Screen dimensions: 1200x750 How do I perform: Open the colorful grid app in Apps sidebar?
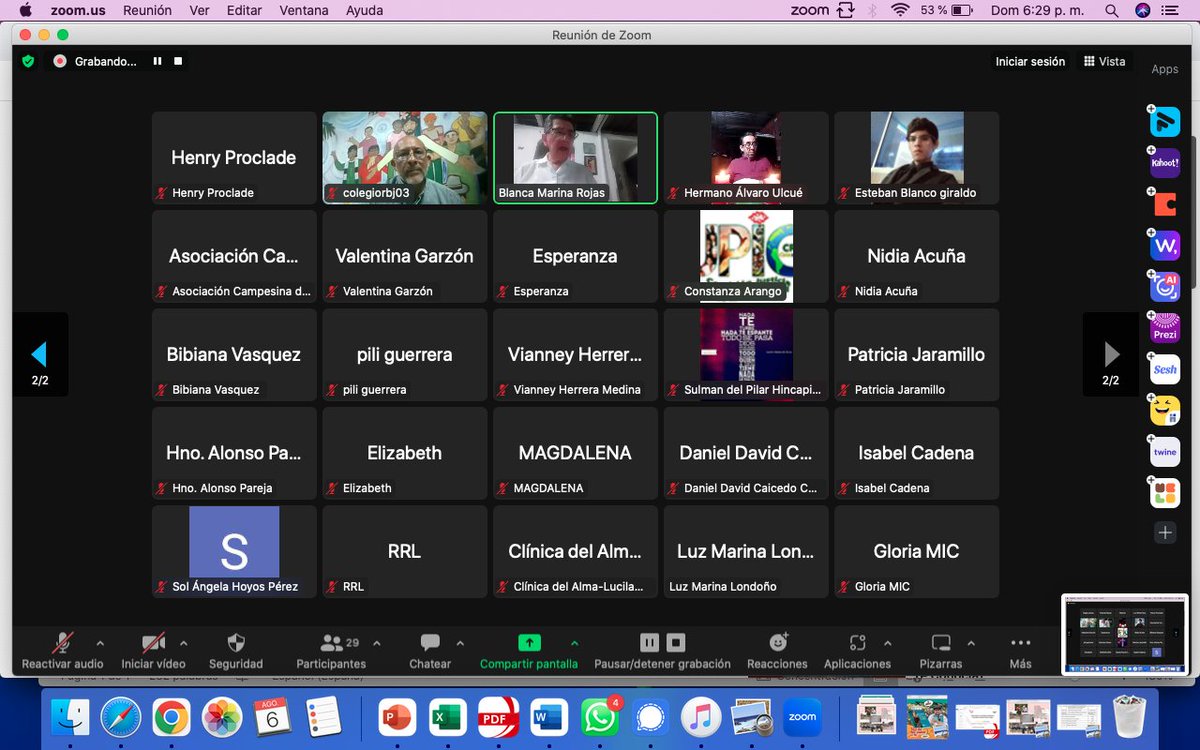[1165, 492]
